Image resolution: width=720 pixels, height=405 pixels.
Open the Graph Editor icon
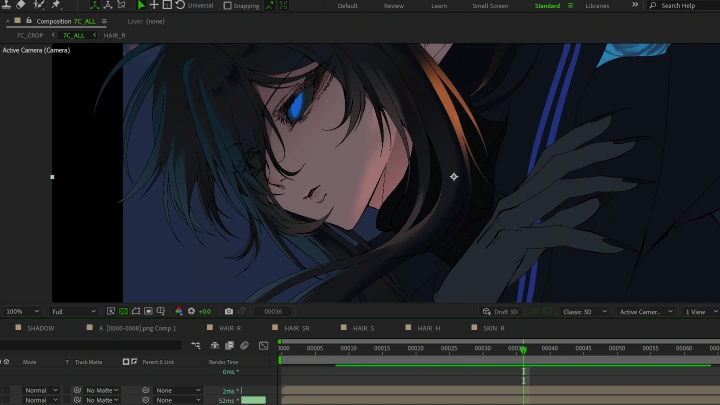263,345
